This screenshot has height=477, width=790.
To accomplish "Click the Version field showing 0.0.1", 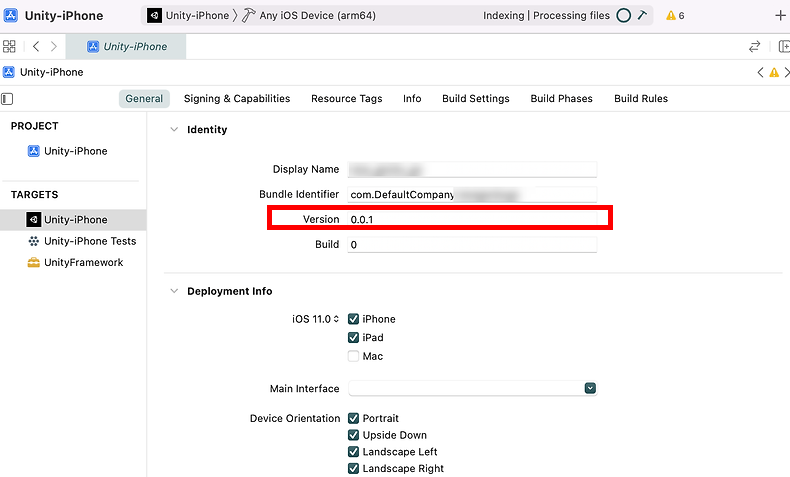I will (x=472, y=219).
